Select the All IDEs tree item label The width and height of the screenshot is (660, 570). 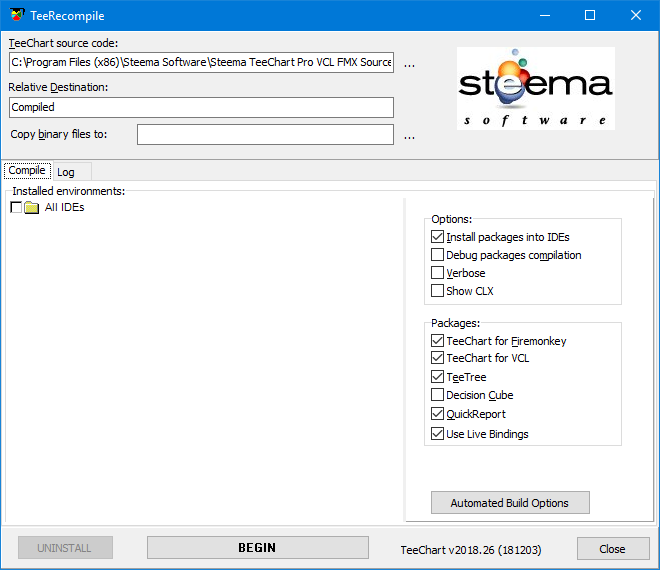(64, 207)
